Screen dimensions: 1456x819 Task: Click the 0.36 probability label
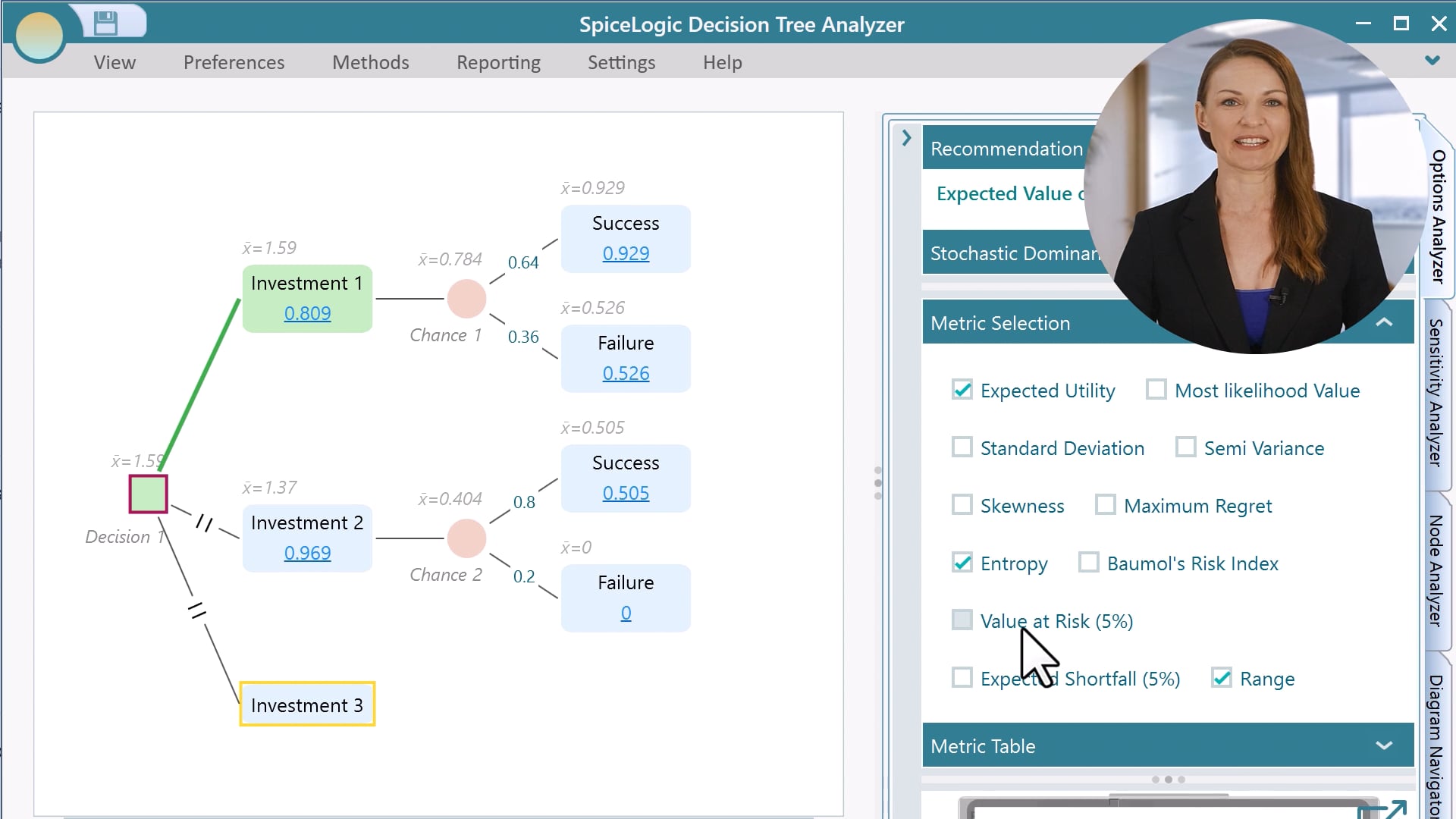click(x=523, y=337)
